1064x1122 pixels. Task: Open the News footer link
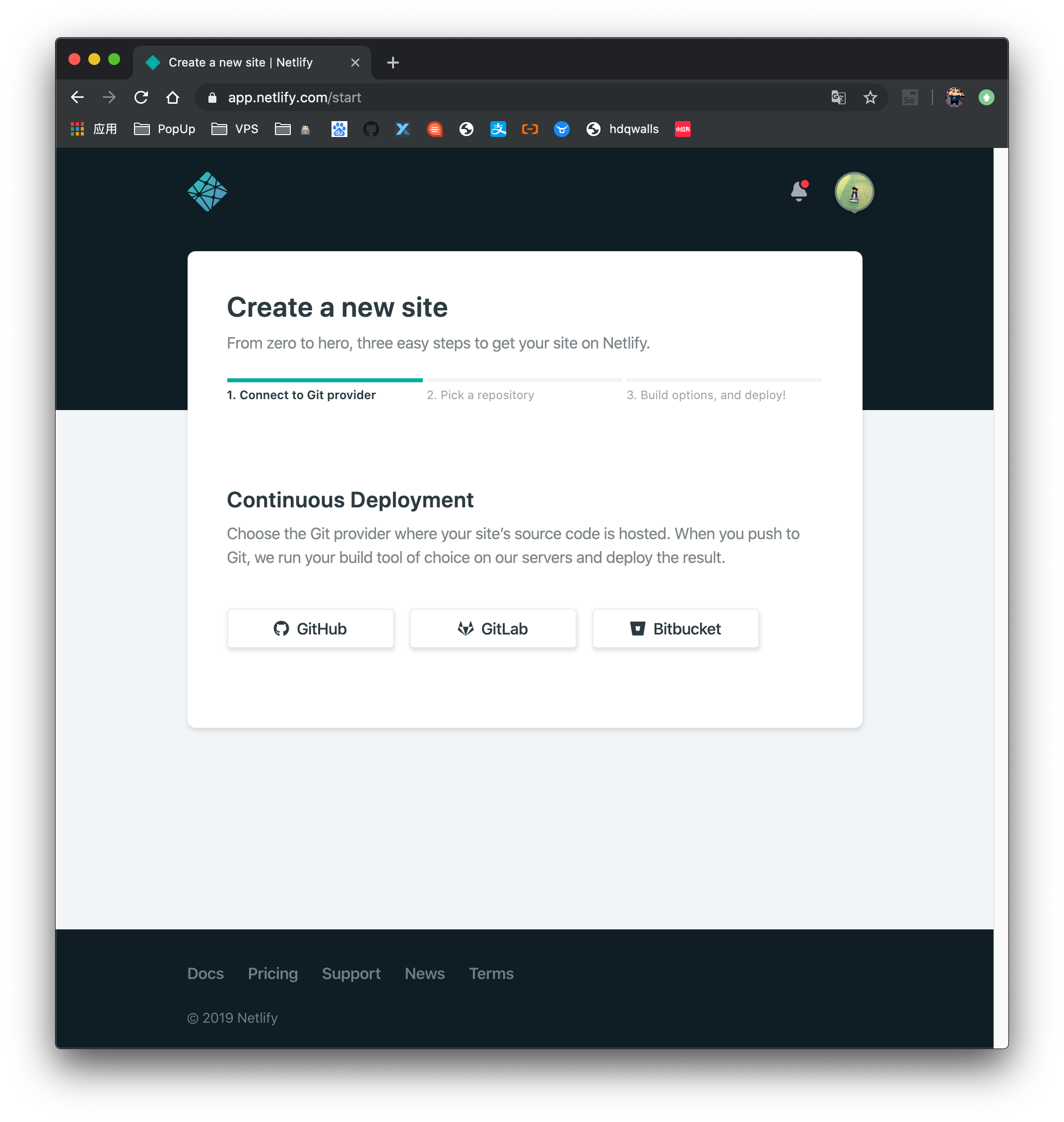(425, 974)
